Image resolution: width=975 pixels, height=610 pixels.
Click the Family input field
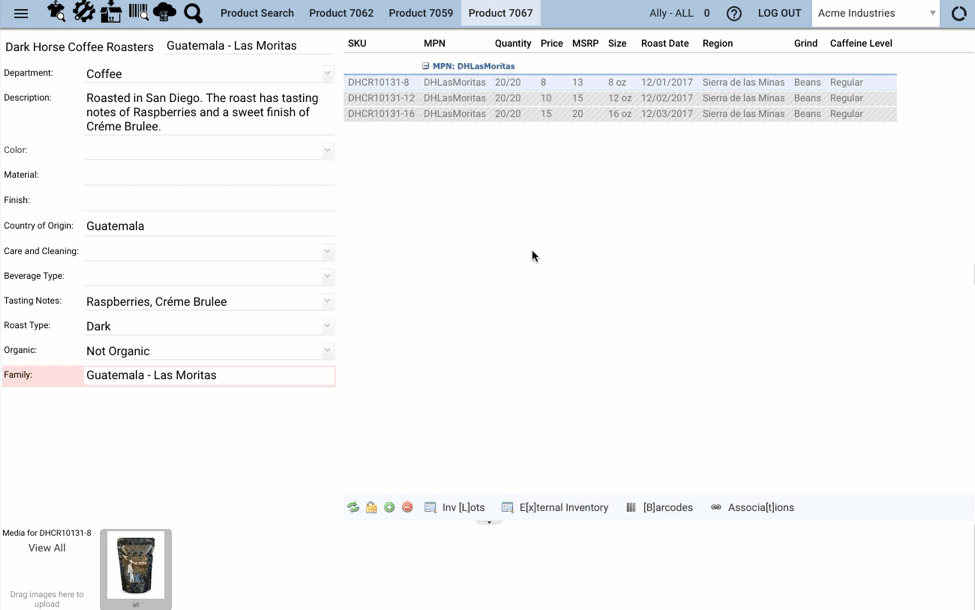coord(210,376)
